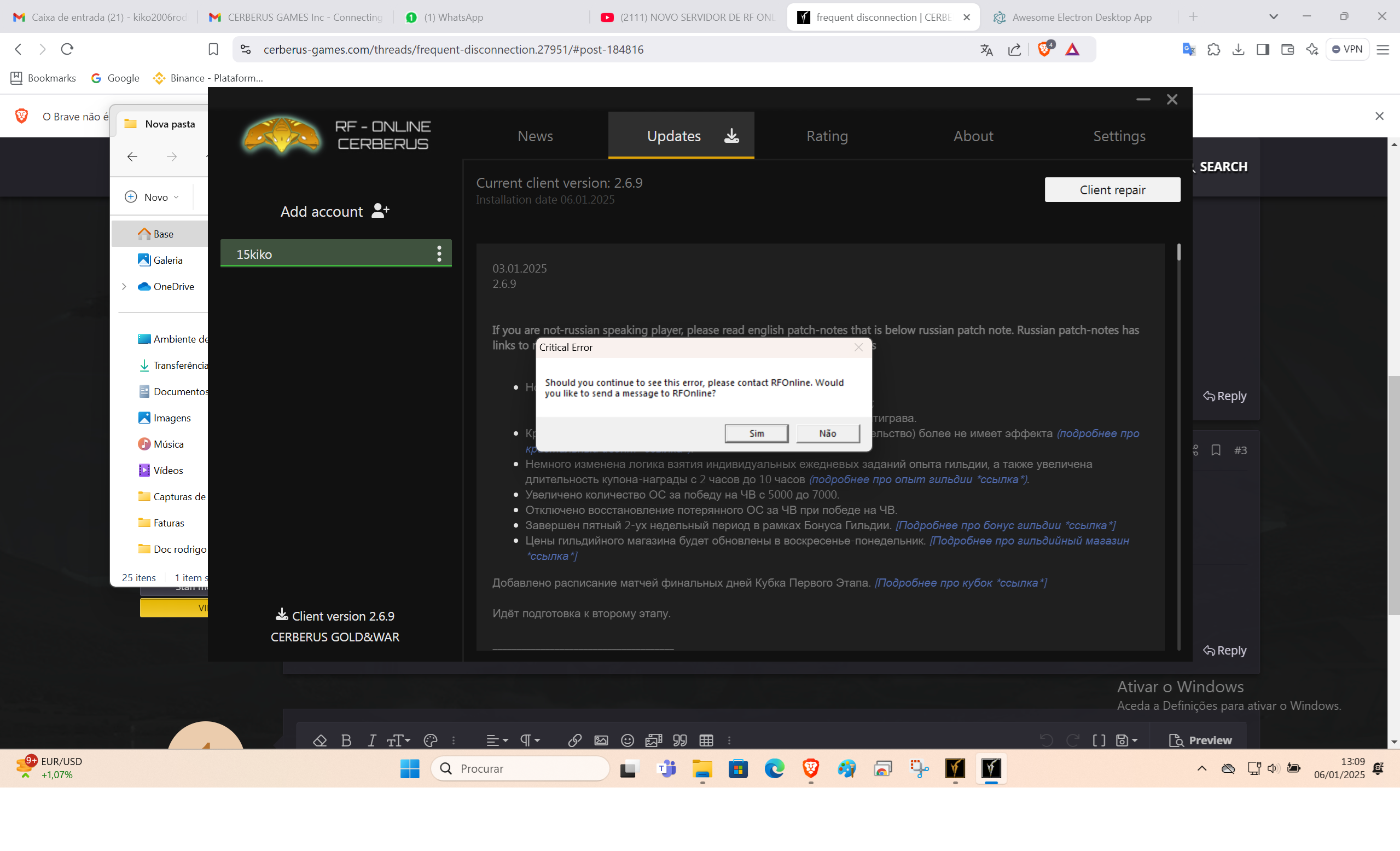Click the Client version 2.6.9 download label
This screenshot has width=1400, height=851.
pos(335,616)
